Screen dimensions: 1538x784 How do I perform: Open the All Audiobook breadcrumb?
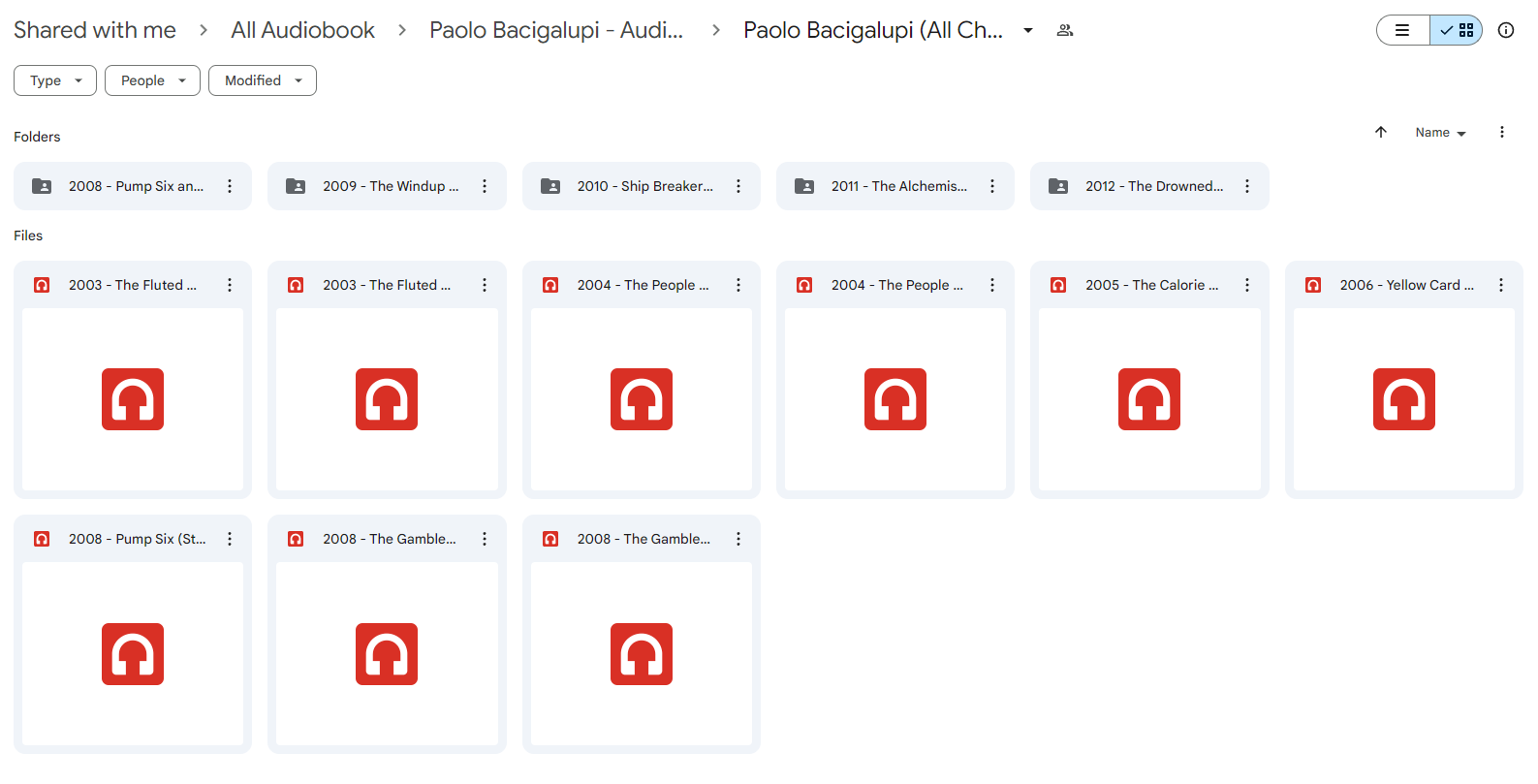302,30
